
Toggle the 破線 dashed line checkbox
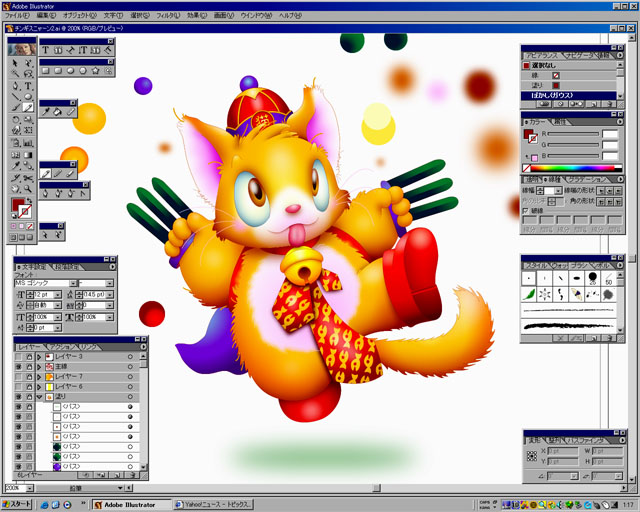[x=526, y=211]
